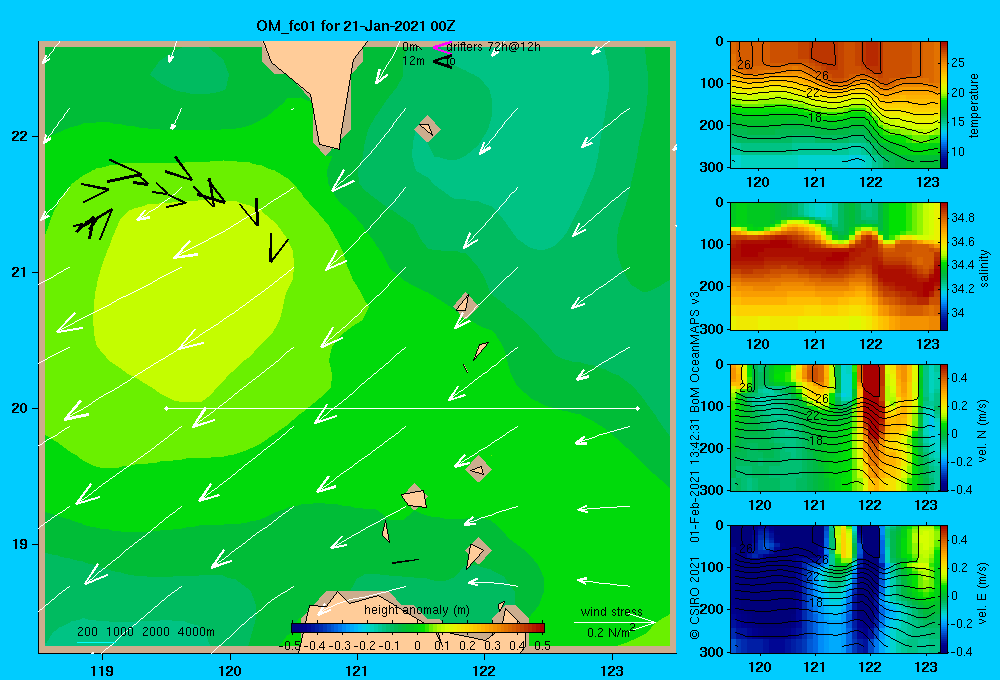1000x680 pixels.
Task: Click the 'height anomaly (m)' label
Action: tap(416, 610)
